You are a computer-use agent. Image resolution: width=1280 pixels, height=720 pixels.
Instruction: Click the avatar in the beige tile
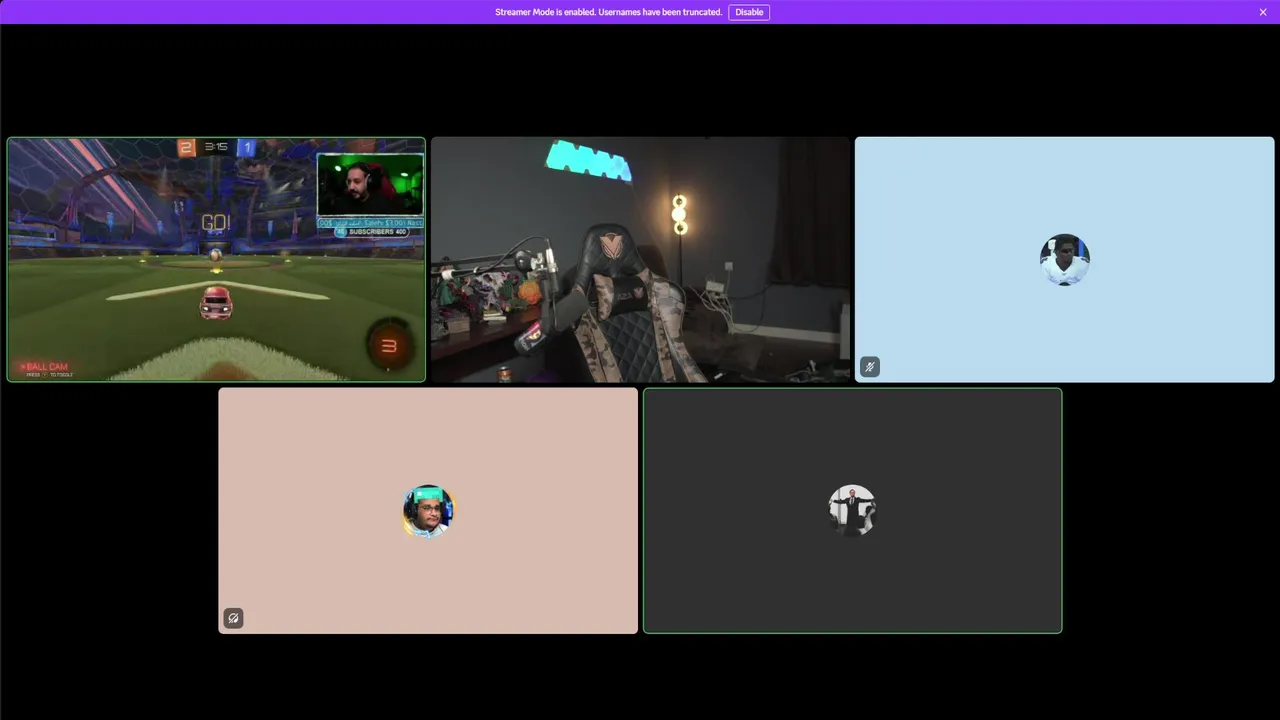coord(428,511)
